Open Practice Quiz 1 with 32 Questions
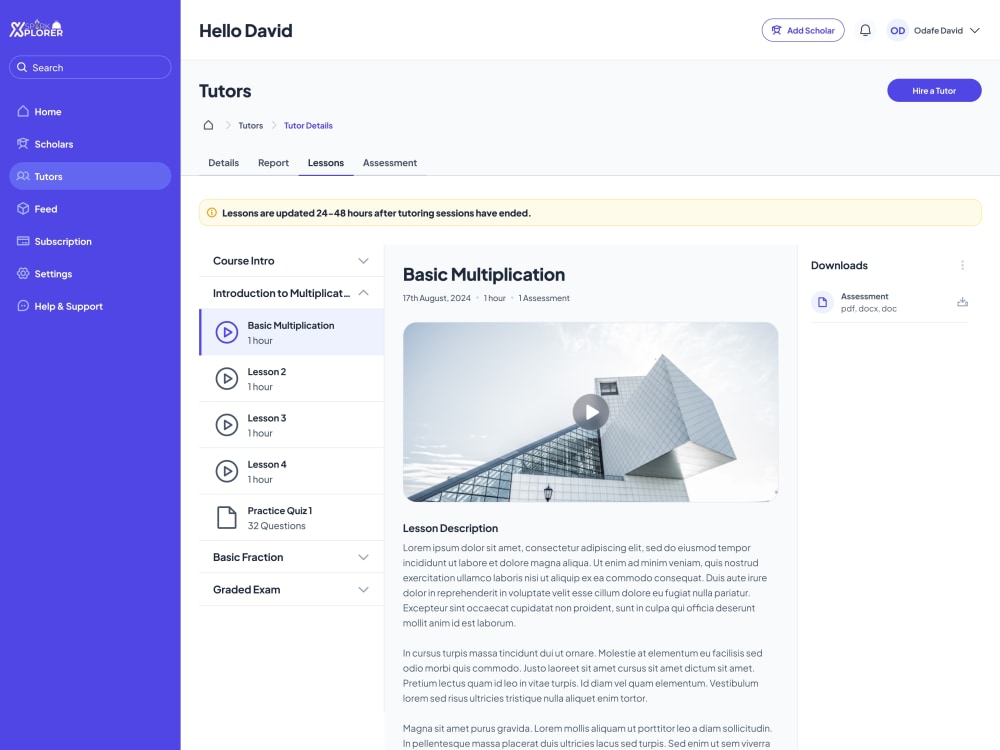The width and height of the screenshot is (1000, 750). (291, 518)
